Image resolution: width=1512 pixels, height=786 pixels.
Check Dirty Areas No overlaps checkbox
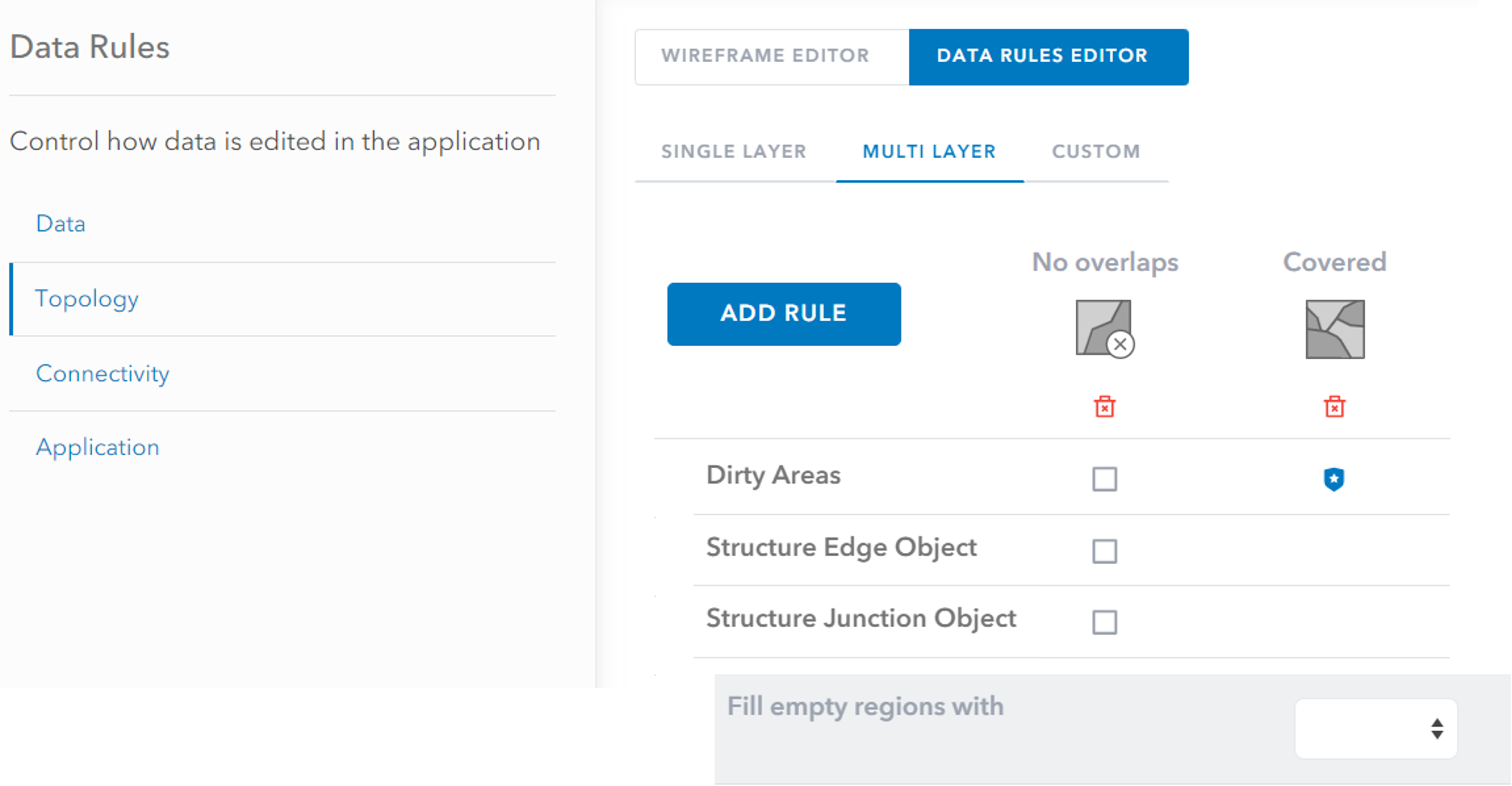pos(1105,479)
